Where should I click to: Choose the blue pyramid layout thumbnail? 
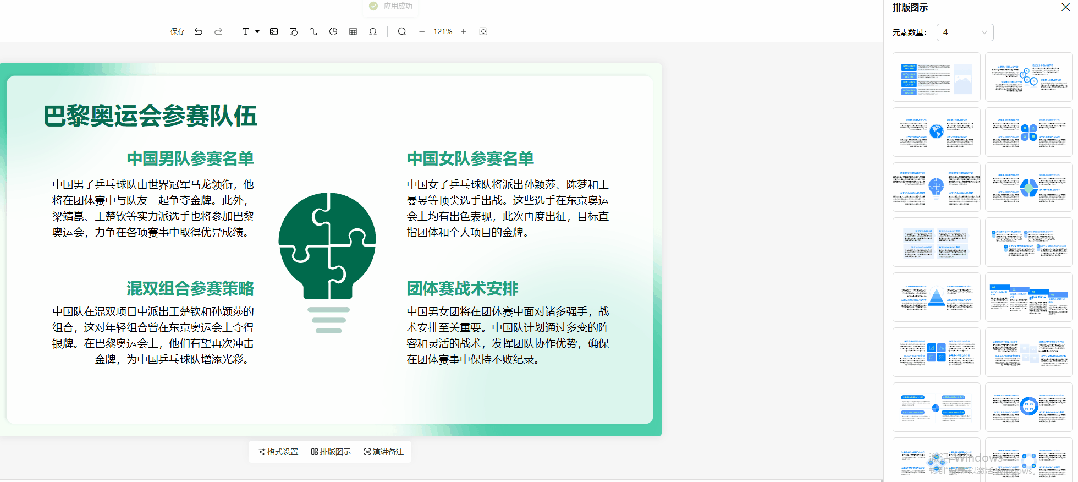(936, 297)
